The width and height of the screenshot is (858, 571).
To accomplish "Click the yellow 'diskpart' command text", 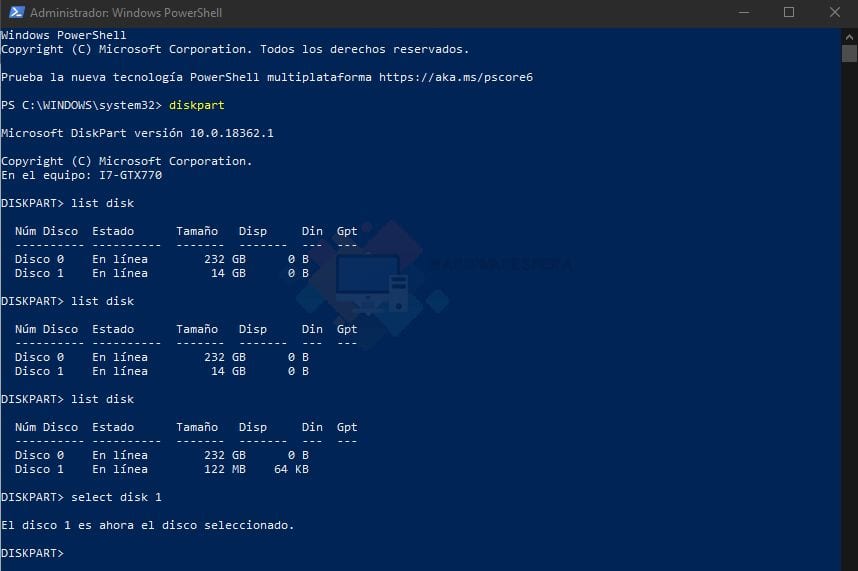I will tap(196, 105).
